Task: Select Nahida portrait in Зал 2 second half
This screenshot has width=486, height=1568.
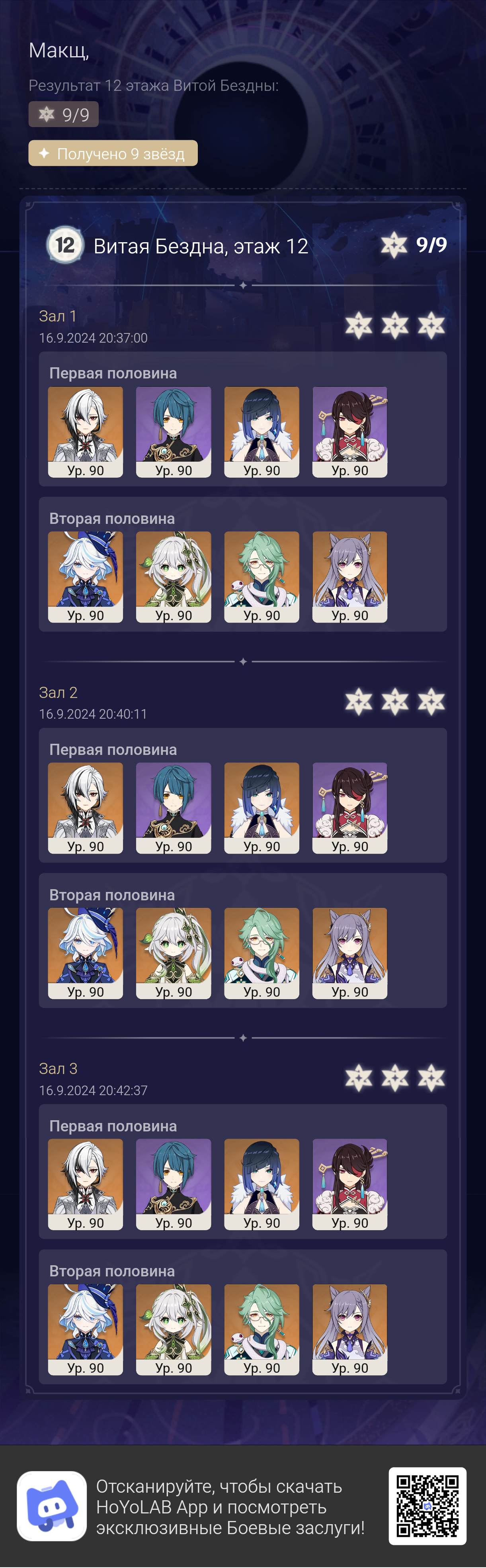Action: tap(174, 953)
